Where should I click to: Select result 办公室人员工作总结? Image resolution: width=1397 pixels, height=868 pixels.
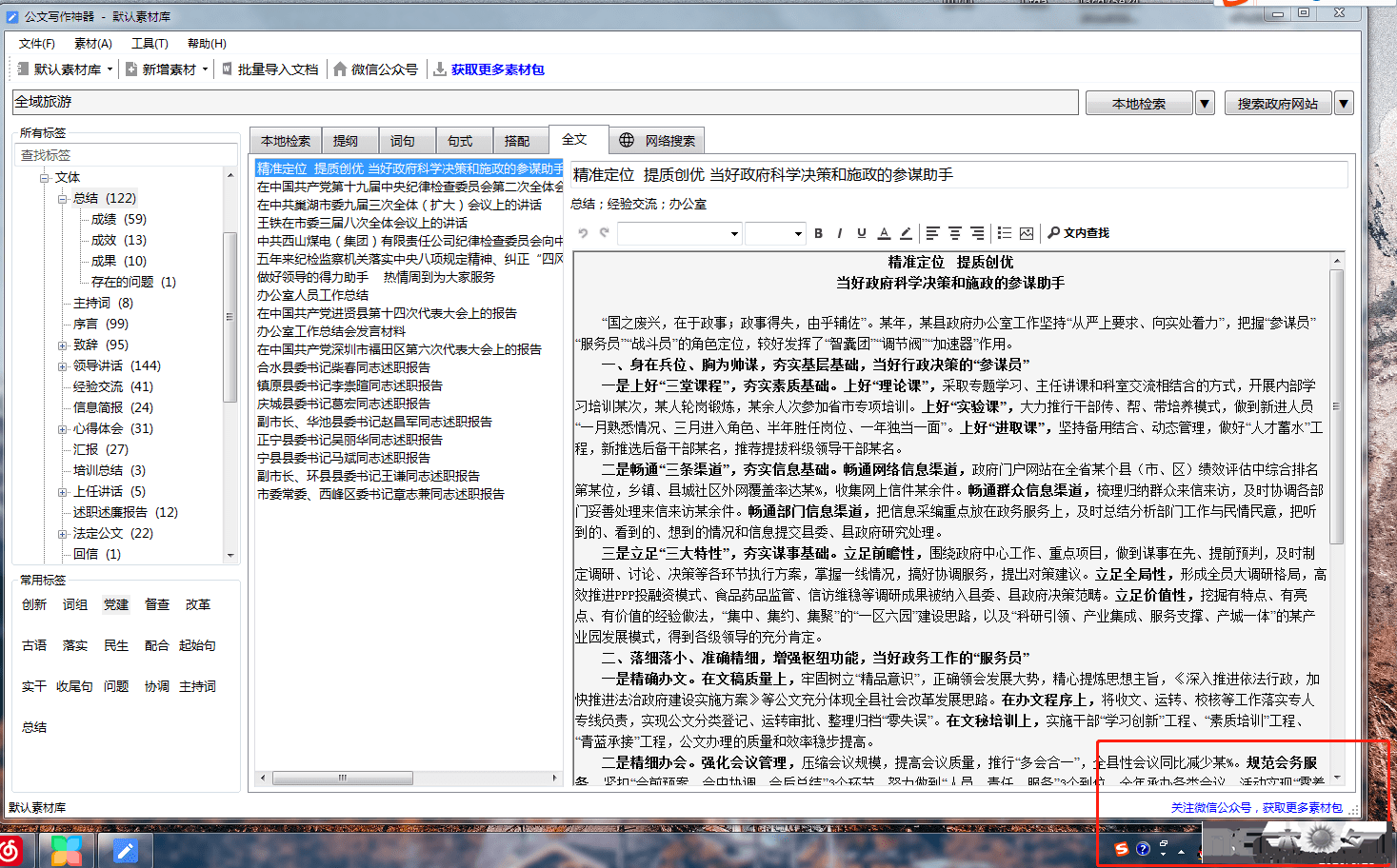click(x=312, y=295)
